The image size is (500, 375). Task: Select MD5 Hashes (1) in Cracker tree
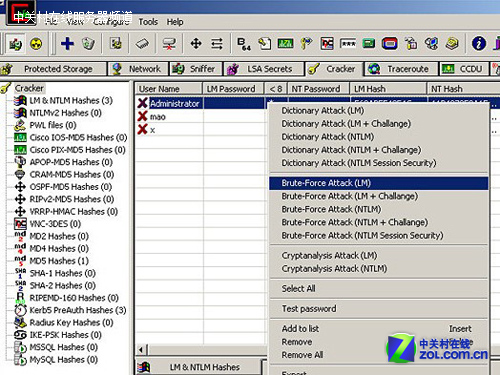tap(59, 261)
